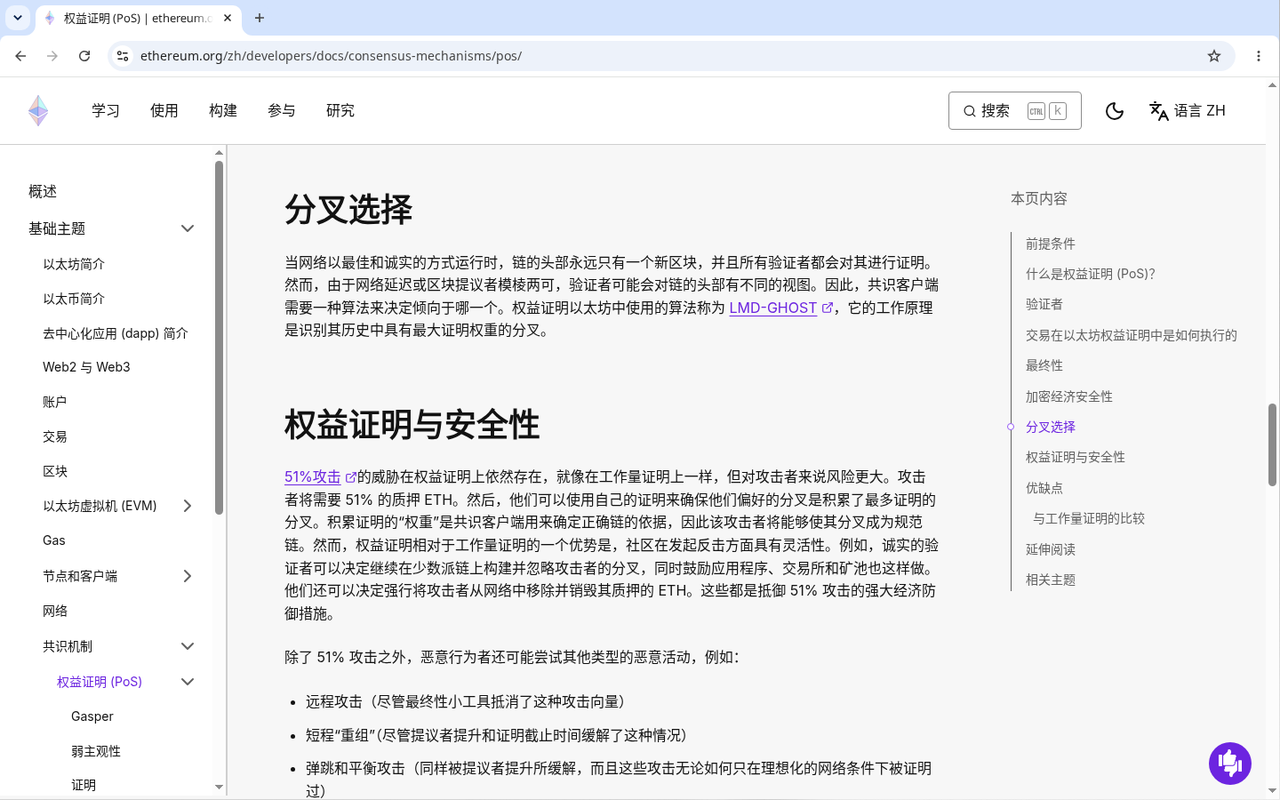Click the sidebar scroll down arrow

[219, 788]
